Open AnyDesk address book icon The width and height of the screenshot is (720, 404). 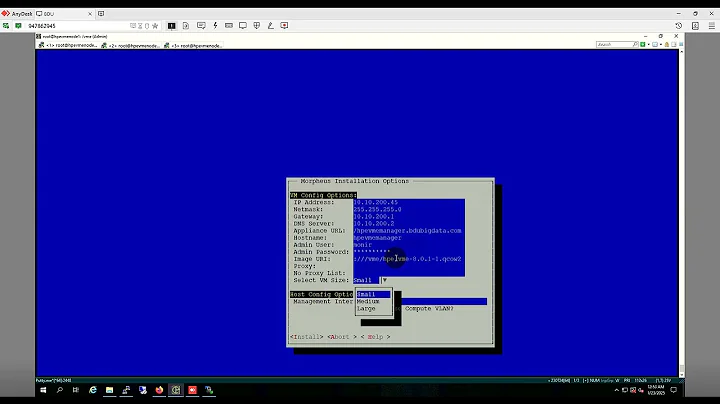click(x=695, y=26)
